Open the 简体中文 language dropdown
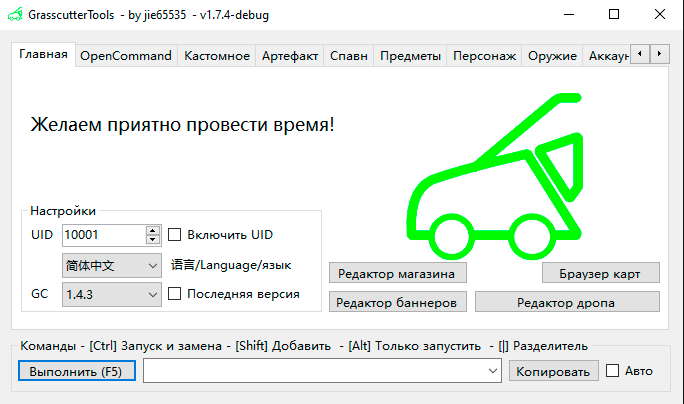Viewport: 684px width, 404px height. click(111, 265)
